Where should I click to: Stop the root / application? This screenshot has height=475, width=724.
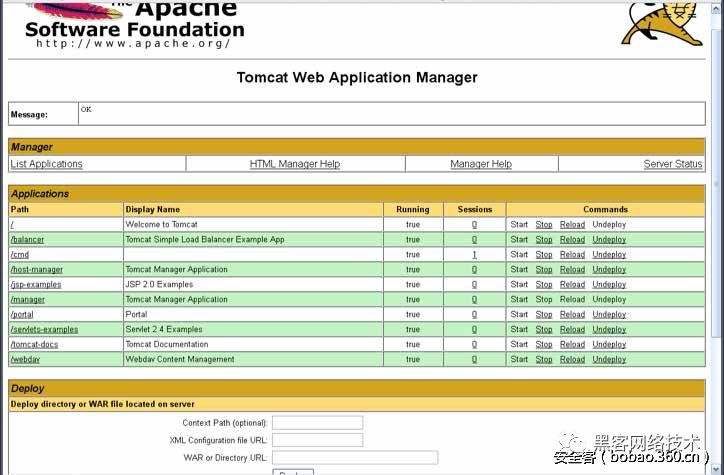click(544, 225)
